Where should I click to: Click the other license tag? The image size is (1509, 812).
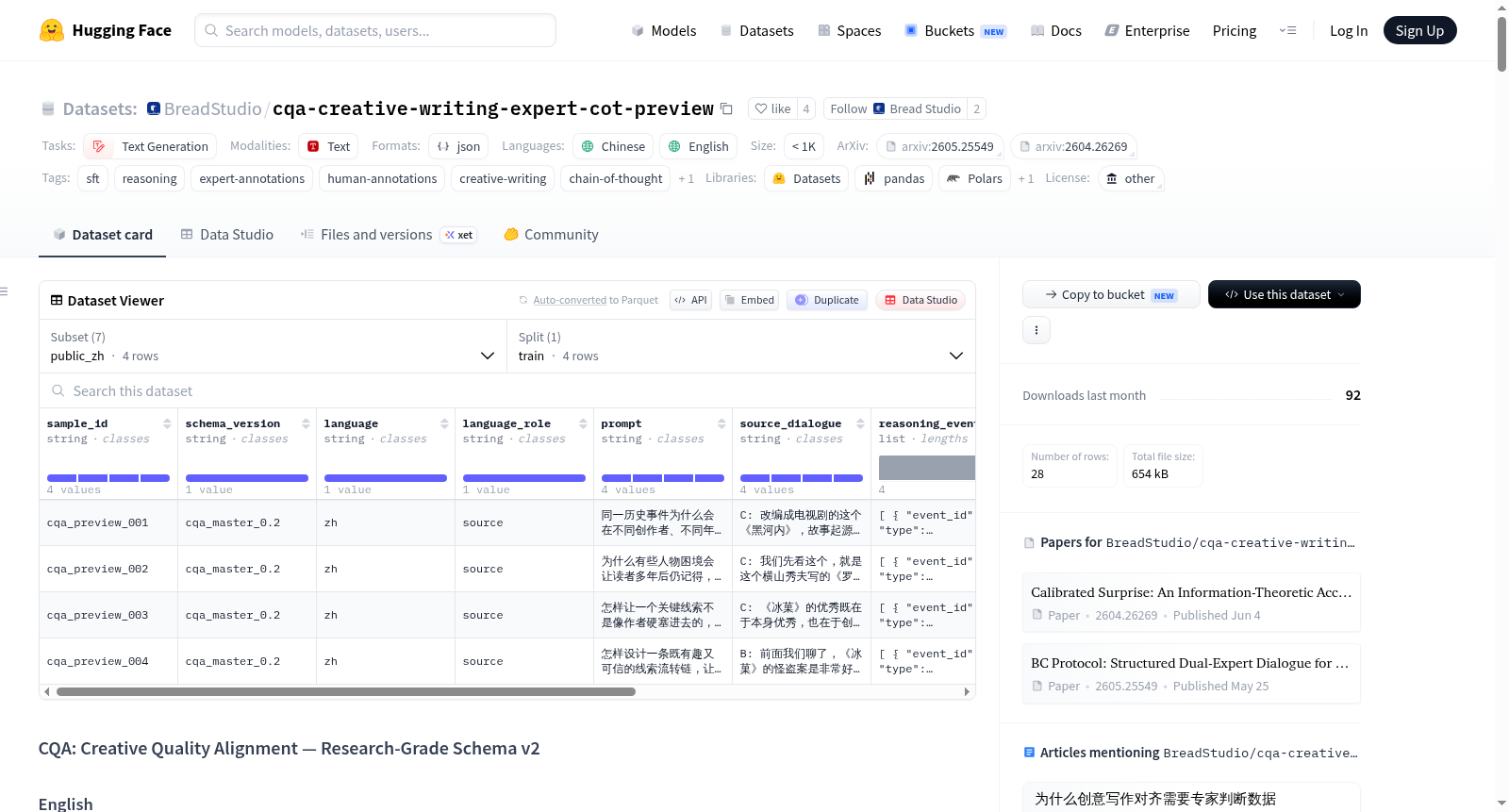click(1130, 178)
